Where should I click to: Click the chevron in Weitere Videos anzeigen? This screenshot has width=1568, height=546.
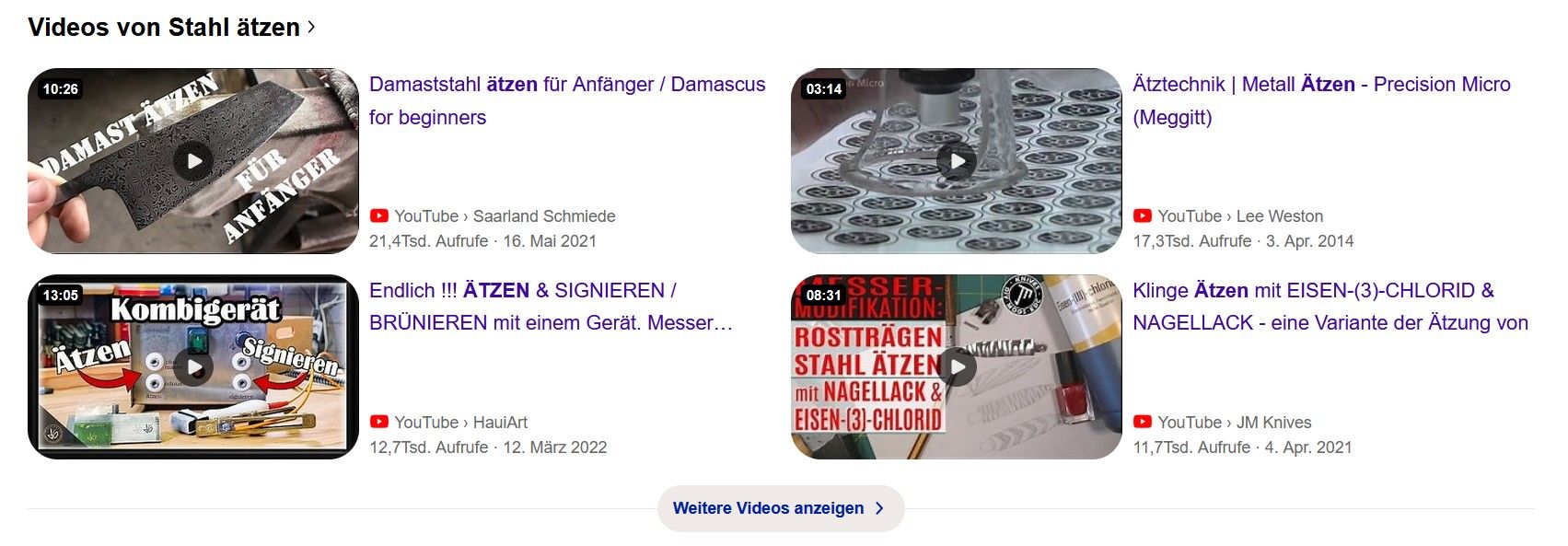(879, 508)
